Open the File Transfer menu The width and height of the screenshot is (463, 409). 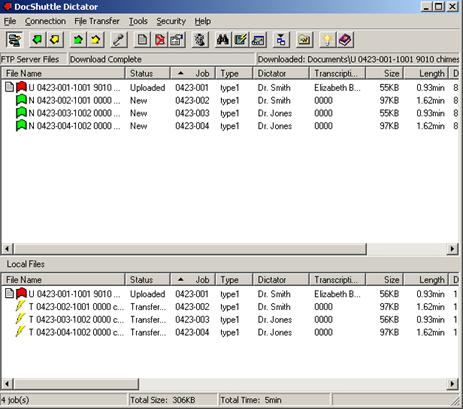click(x=97, y=21)
